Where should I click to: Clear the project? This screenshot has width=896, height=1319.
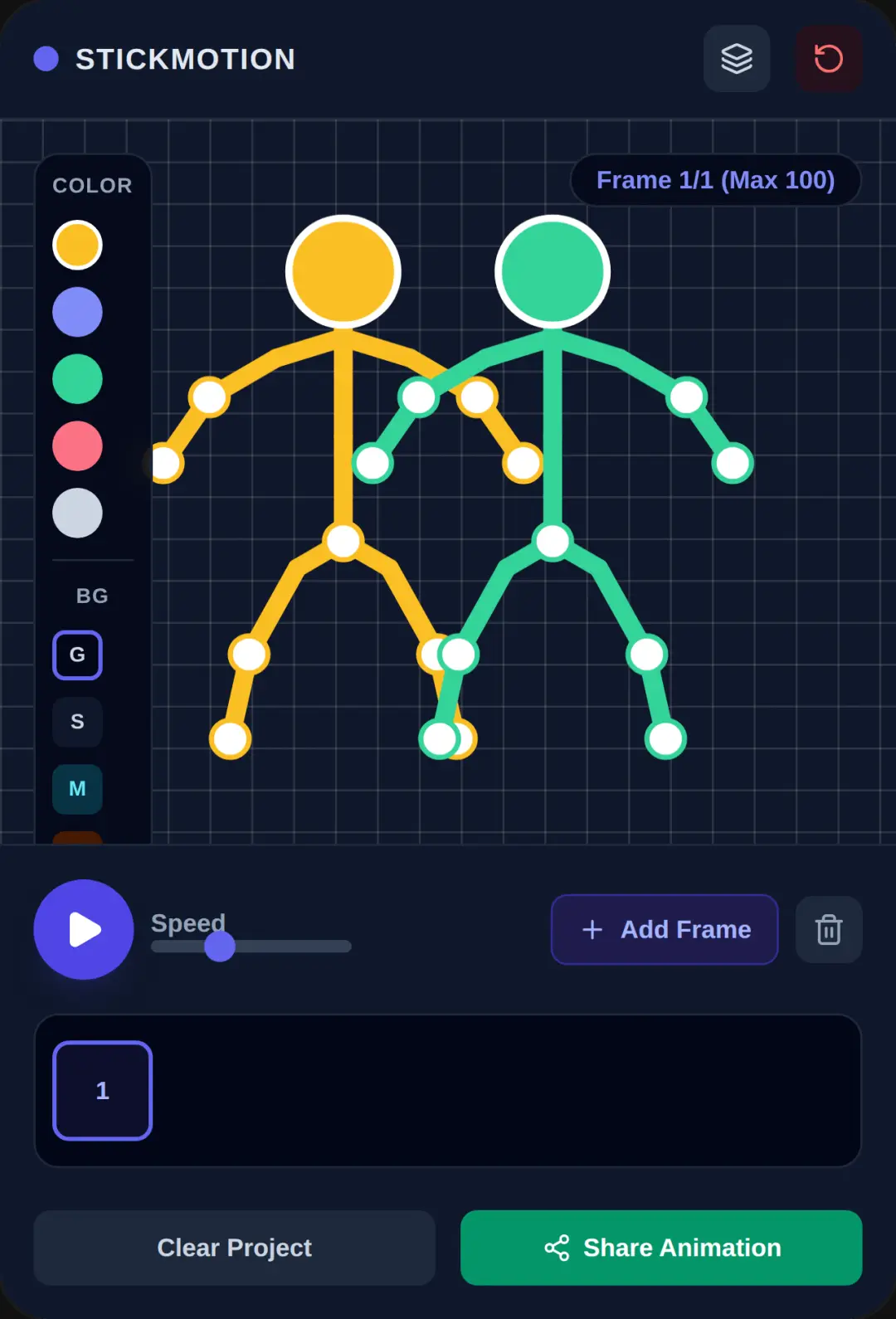point(235,1248)
